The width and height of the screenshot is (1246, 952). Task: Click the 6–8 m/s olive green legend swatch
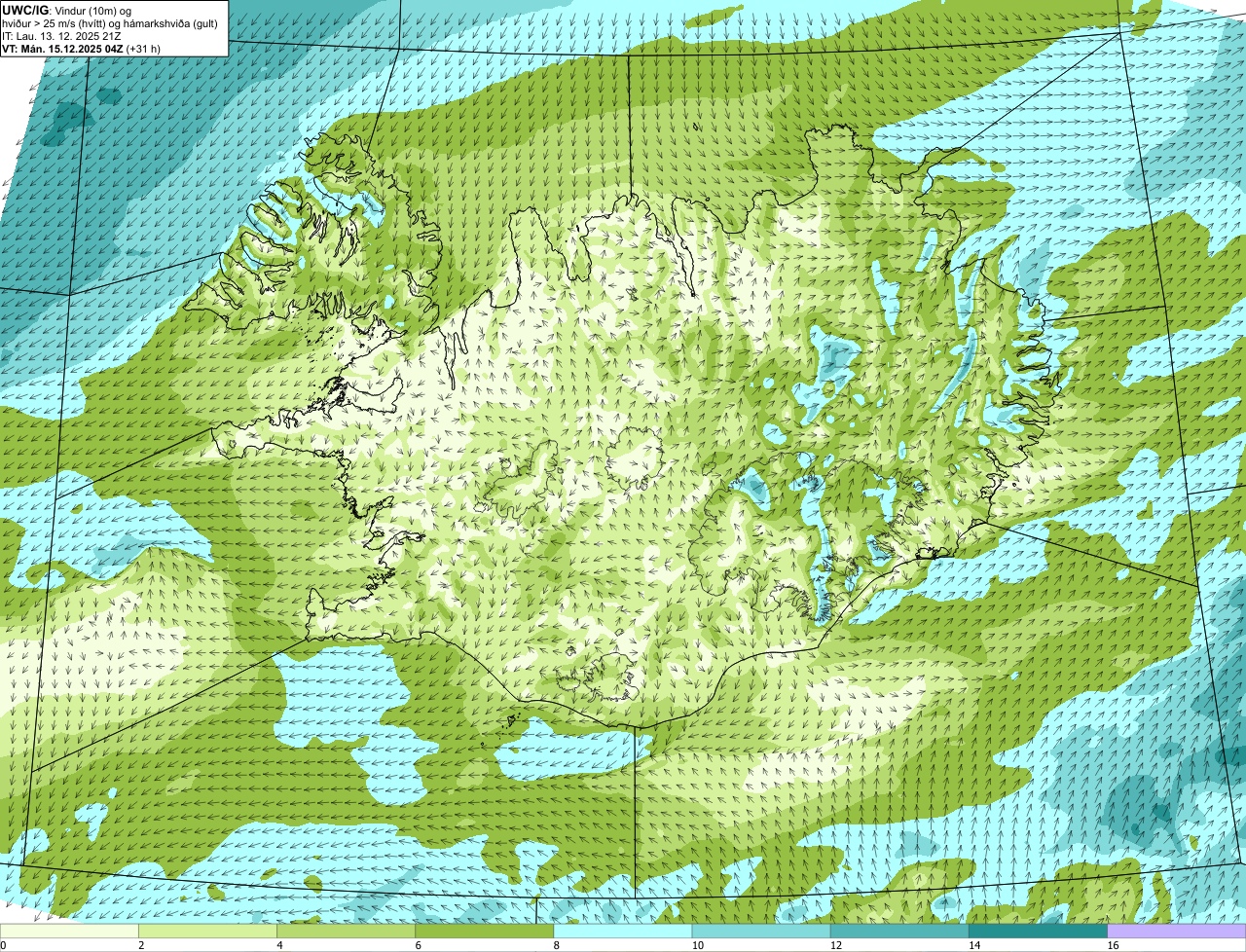[x=485, y=932]
